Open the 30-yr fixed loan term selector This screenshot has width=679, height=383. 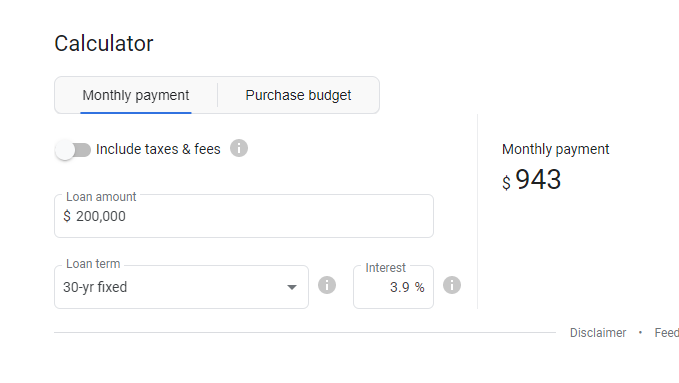pyautogui.click(x=181, y=287)
